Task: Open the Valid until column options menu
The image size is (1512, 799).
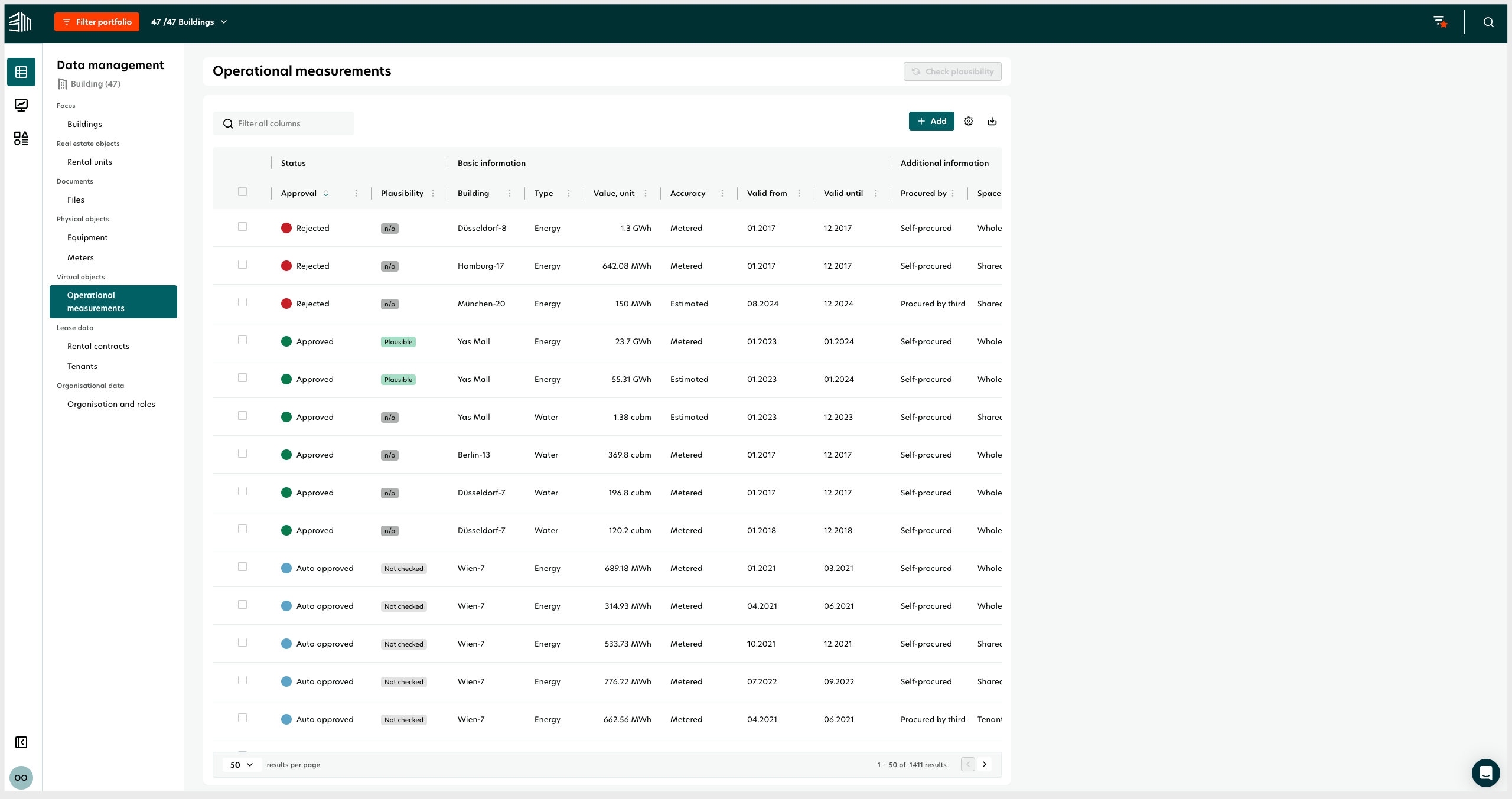Action: pos(876,193)
